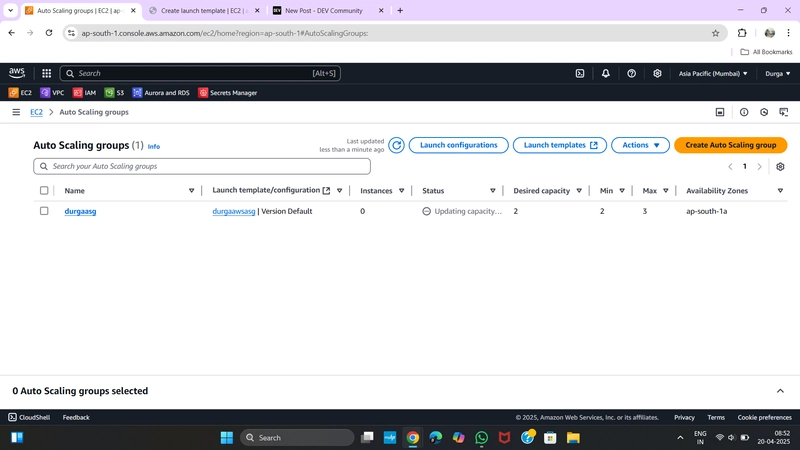The width and height of the screenshot is (800, 450).
Task: Expand the selected groups details panel
Action: click(780, 391)
